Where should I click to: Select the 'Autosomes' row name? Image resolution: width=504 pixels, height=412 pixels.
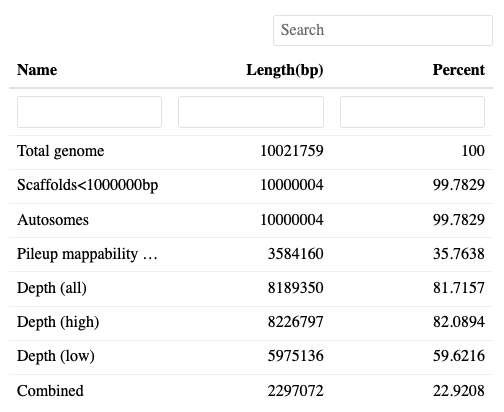tap(53, 220)
